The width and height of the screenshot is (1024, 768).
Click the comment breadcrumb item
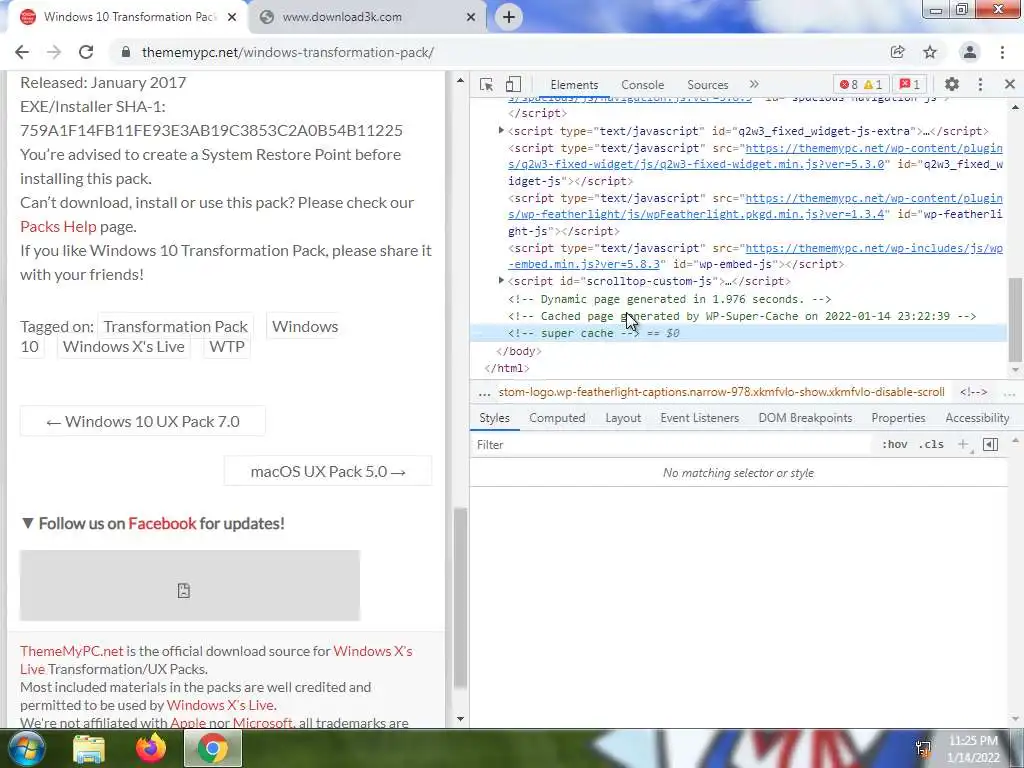coord(973,392)
